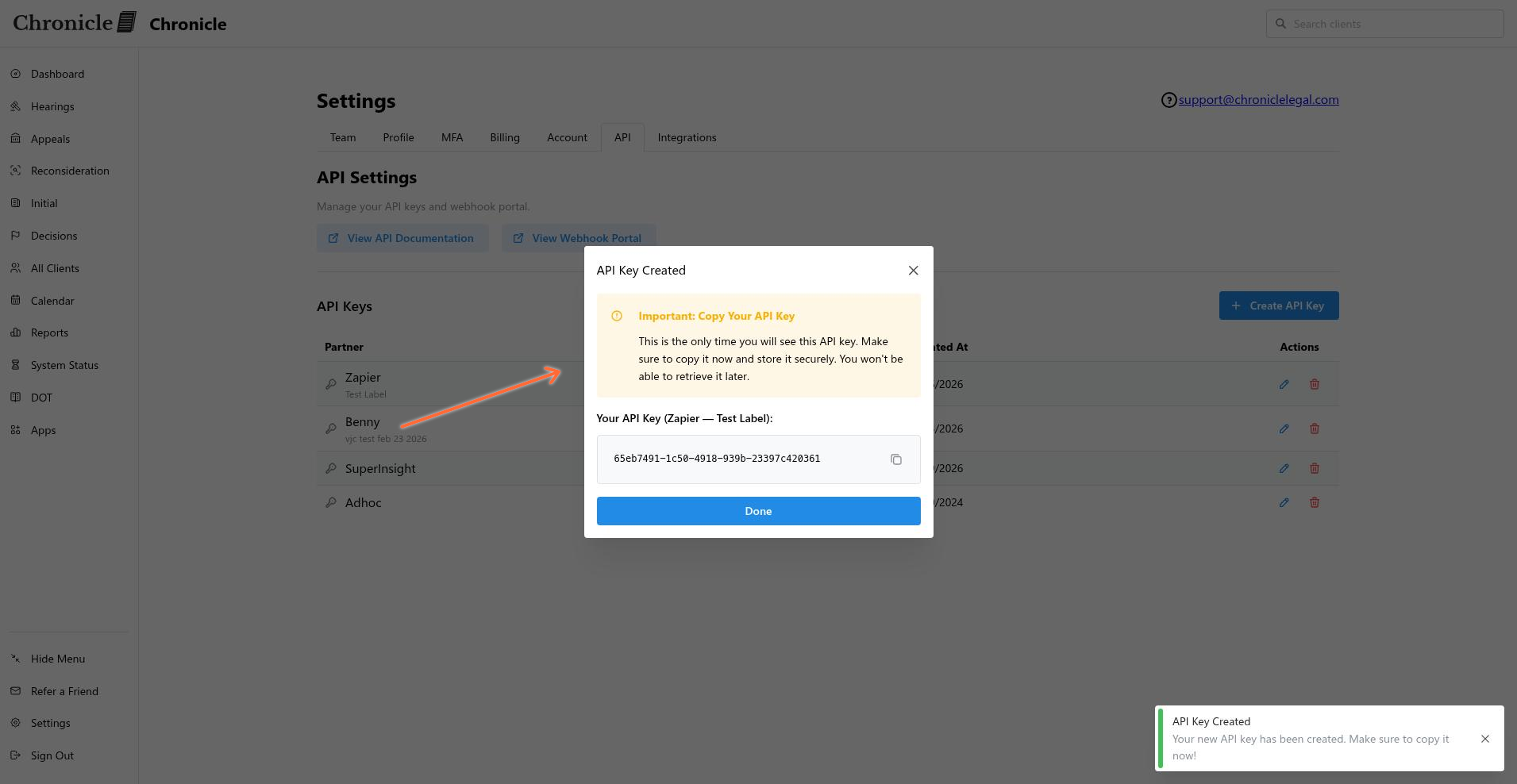This screenshot has width=1517, height=784.
Task: Switch to the Billing tab
Action: (505, 137)
